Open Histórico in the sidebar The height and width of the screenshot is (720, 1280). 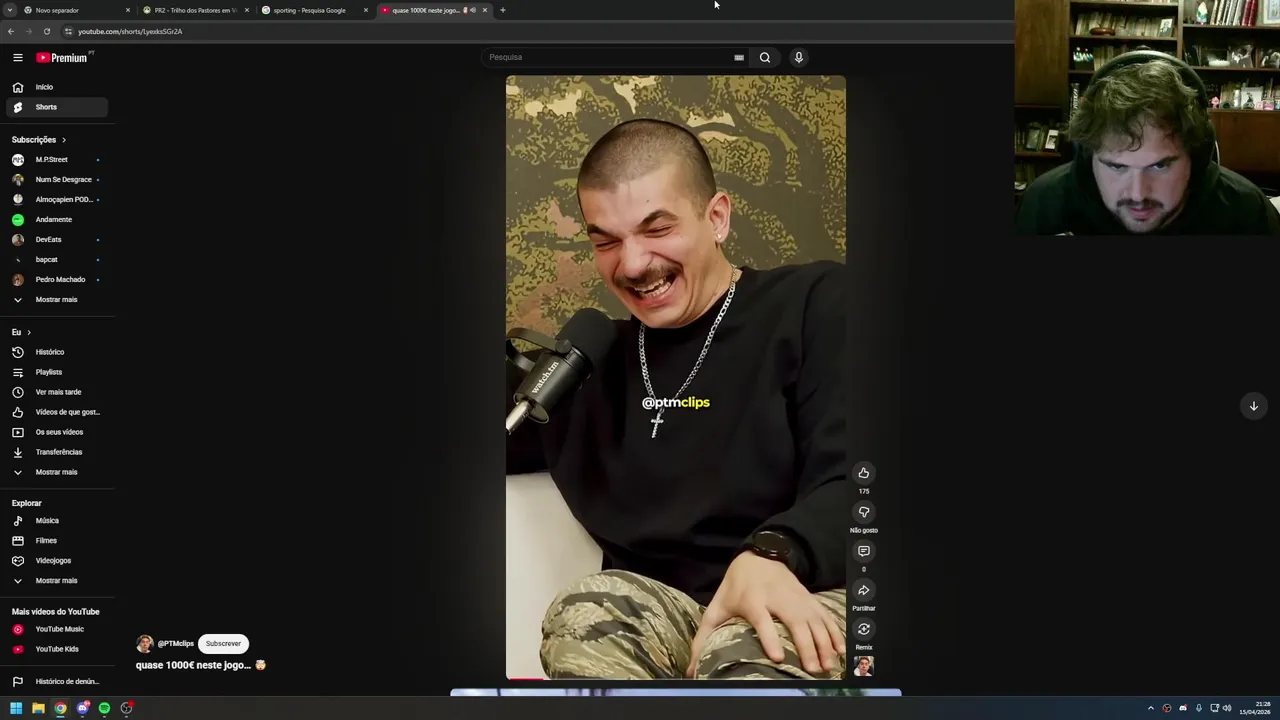[x=56, y=352]
